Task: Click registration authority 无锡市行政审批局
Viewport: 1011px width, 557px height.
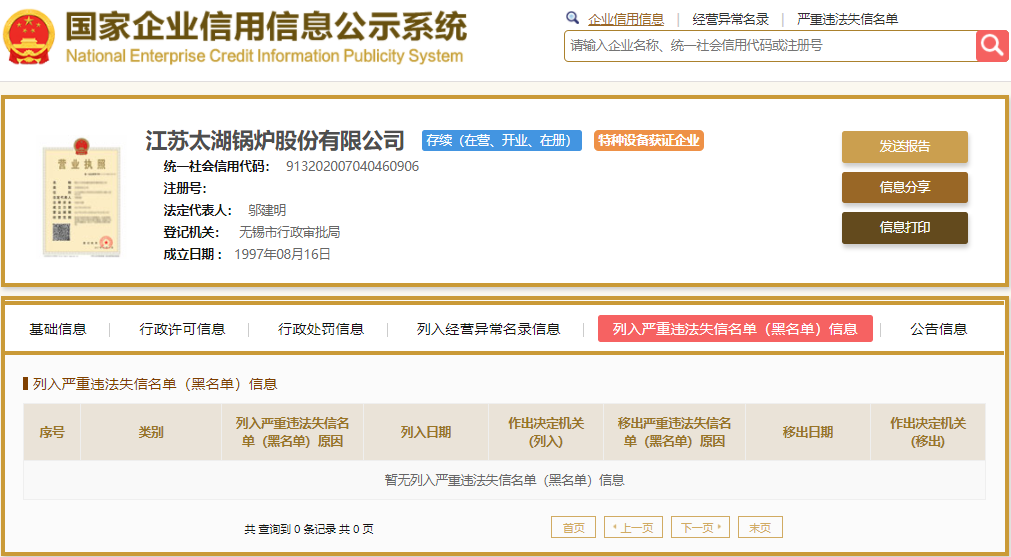Action: click(x=290, y=232)
